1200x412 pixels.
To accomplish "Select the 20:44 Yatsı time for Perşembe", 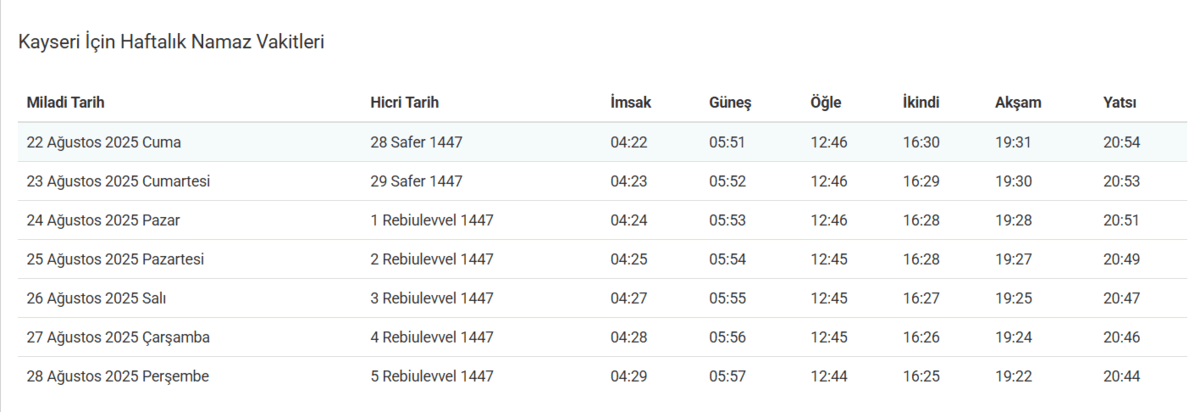I will pyautogui.click(x=1122, y=376).
